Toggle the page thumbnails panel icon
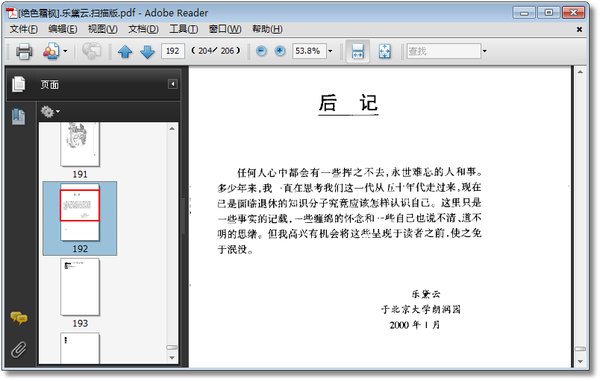600x381 pixels. point(18,117)
